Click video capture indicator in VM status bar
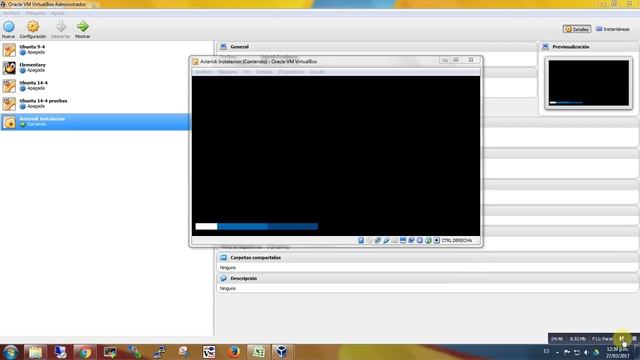640x360 pixels. tap(411, 240)
